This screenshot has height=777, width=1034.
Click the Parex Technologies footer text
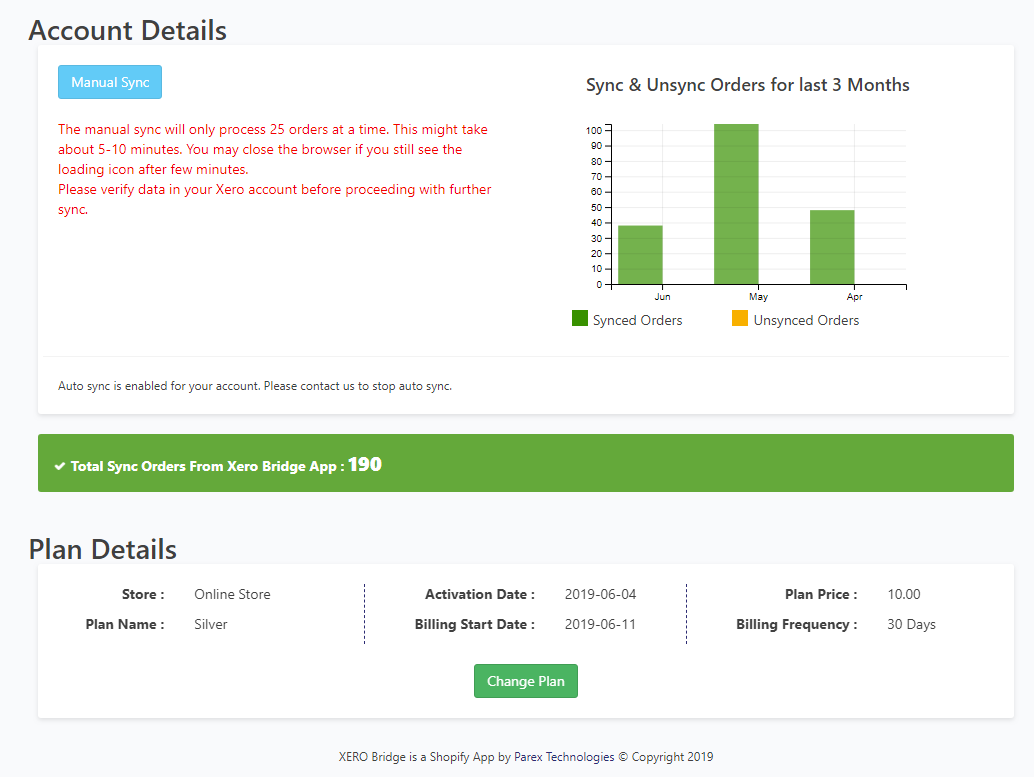click(564, 757)
